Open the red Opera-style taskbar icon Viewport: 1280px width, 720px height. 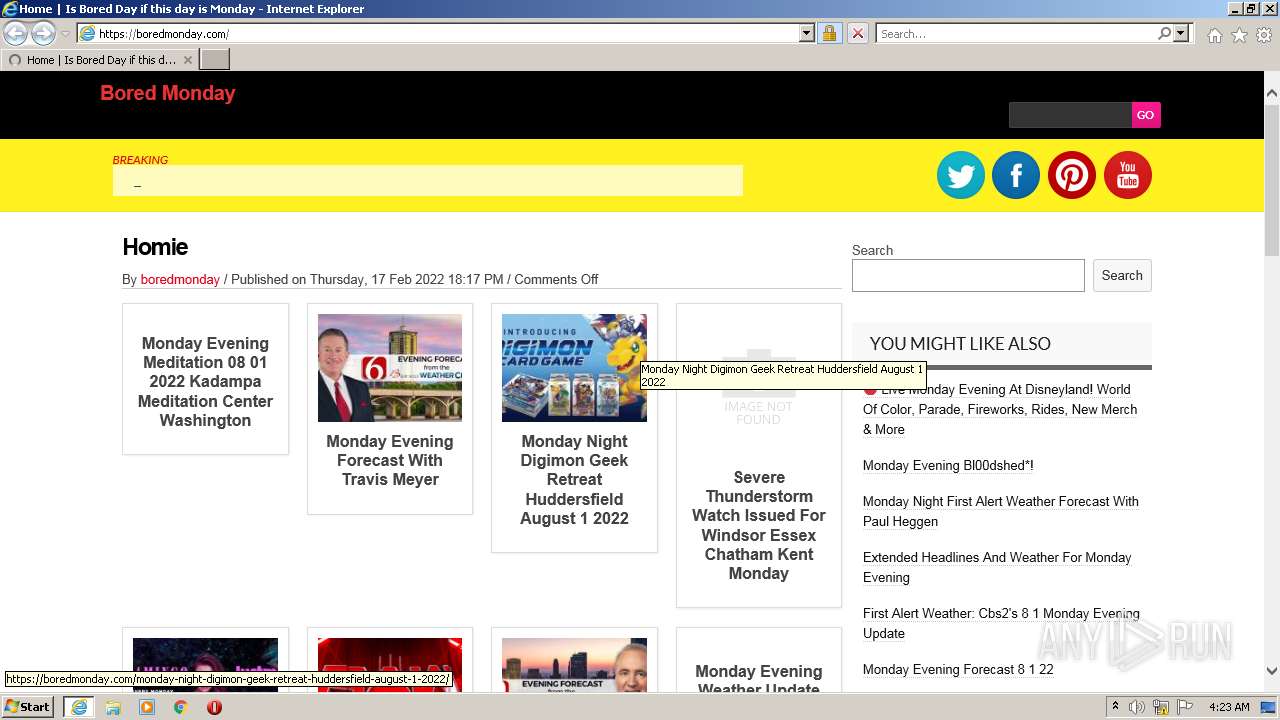click(214, 707)
